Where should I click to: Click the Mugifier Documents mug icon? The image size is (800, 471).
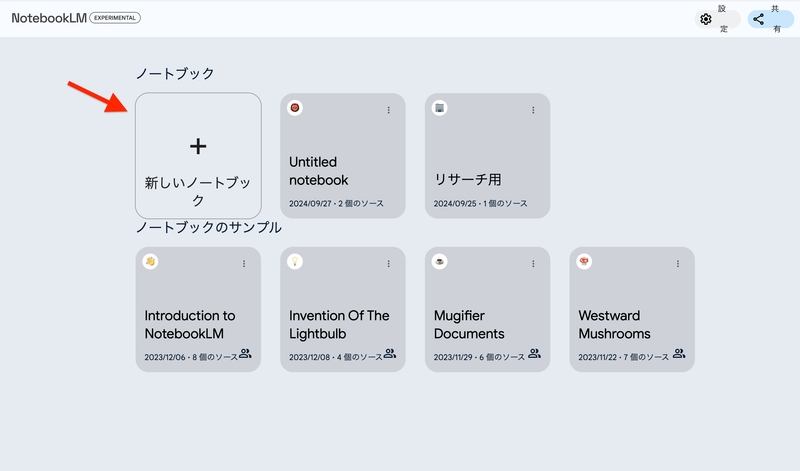point(440,262)
